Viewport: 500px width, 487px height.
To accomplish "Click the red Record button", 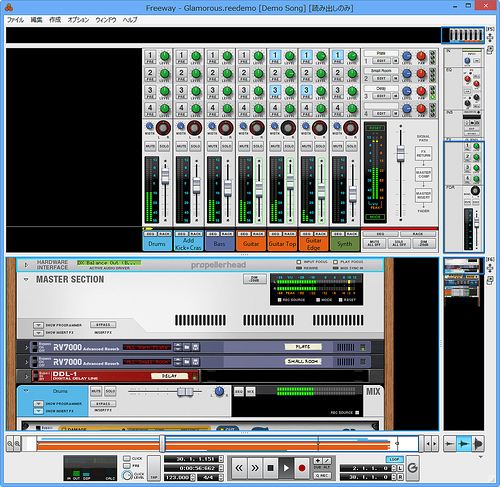I will click(x=302, y=468).
